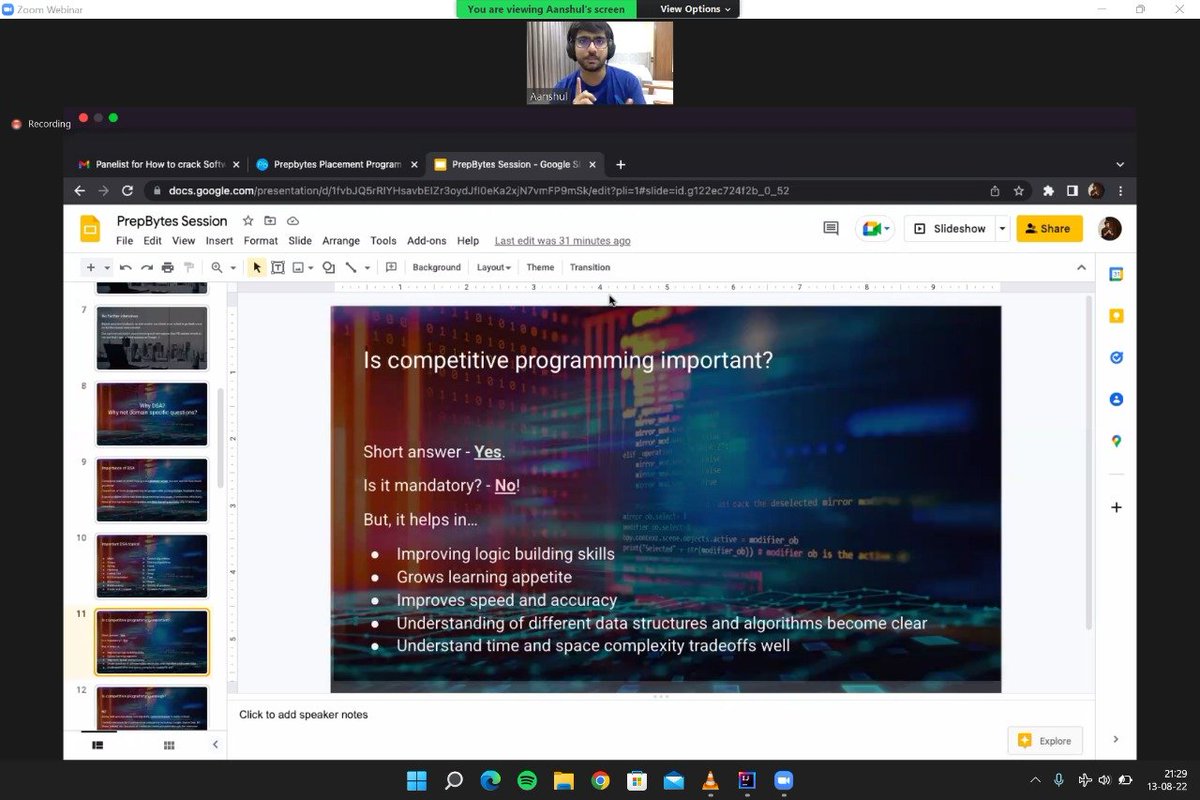This screenshot has width=1200, height=800.
Task: Click the Transition button
Action: click(x=590, y=268)
